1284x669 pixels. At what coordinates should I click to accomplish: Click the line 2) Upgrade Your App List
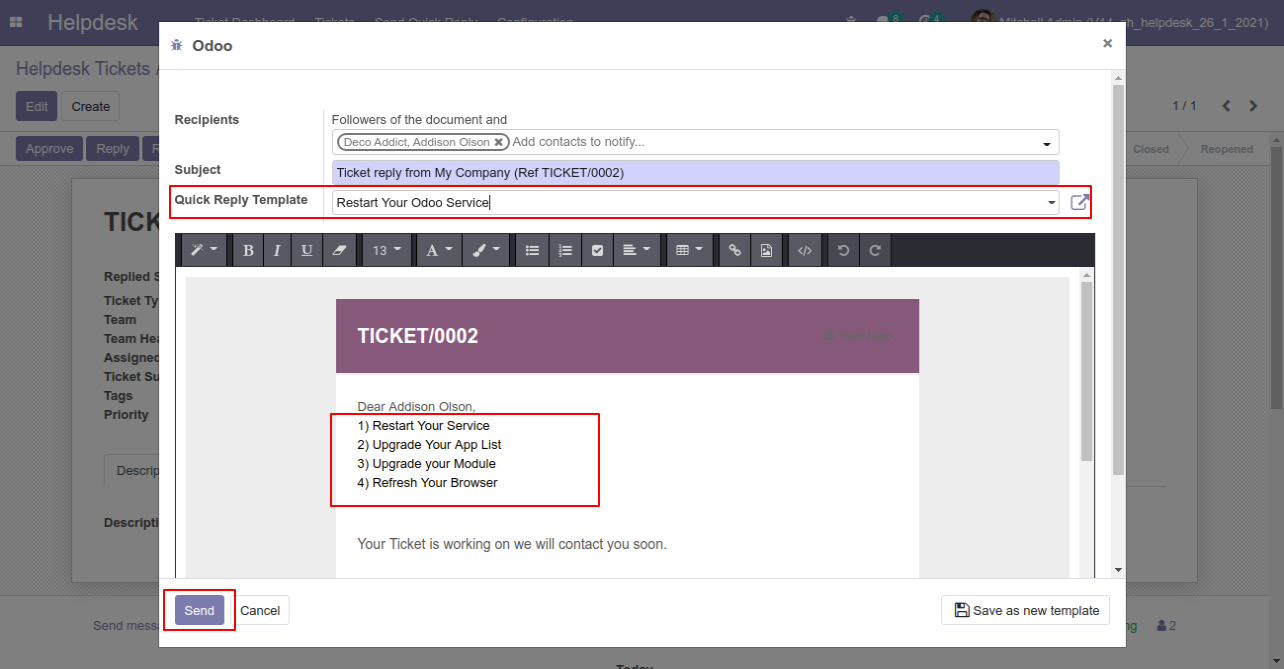[x=429, y=445]
